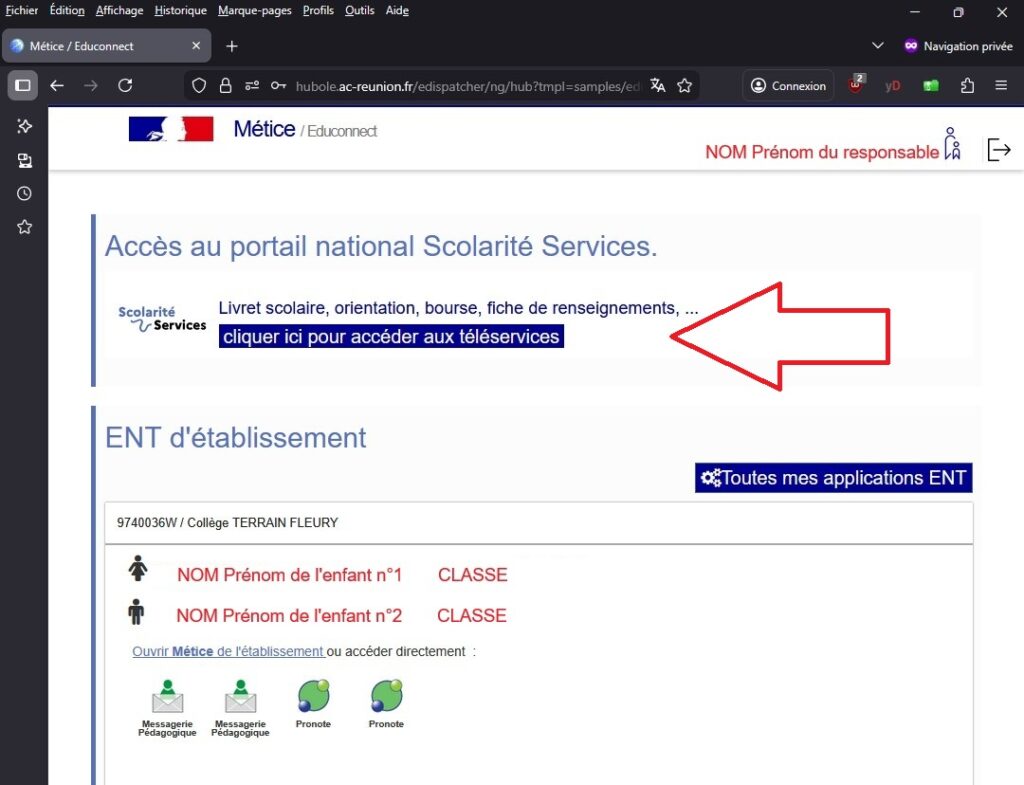The width and height of the screenshot is (1024, 785).
Task: Follow the Ouvrir Métice de l'établissement link
Action: (228, 652)
